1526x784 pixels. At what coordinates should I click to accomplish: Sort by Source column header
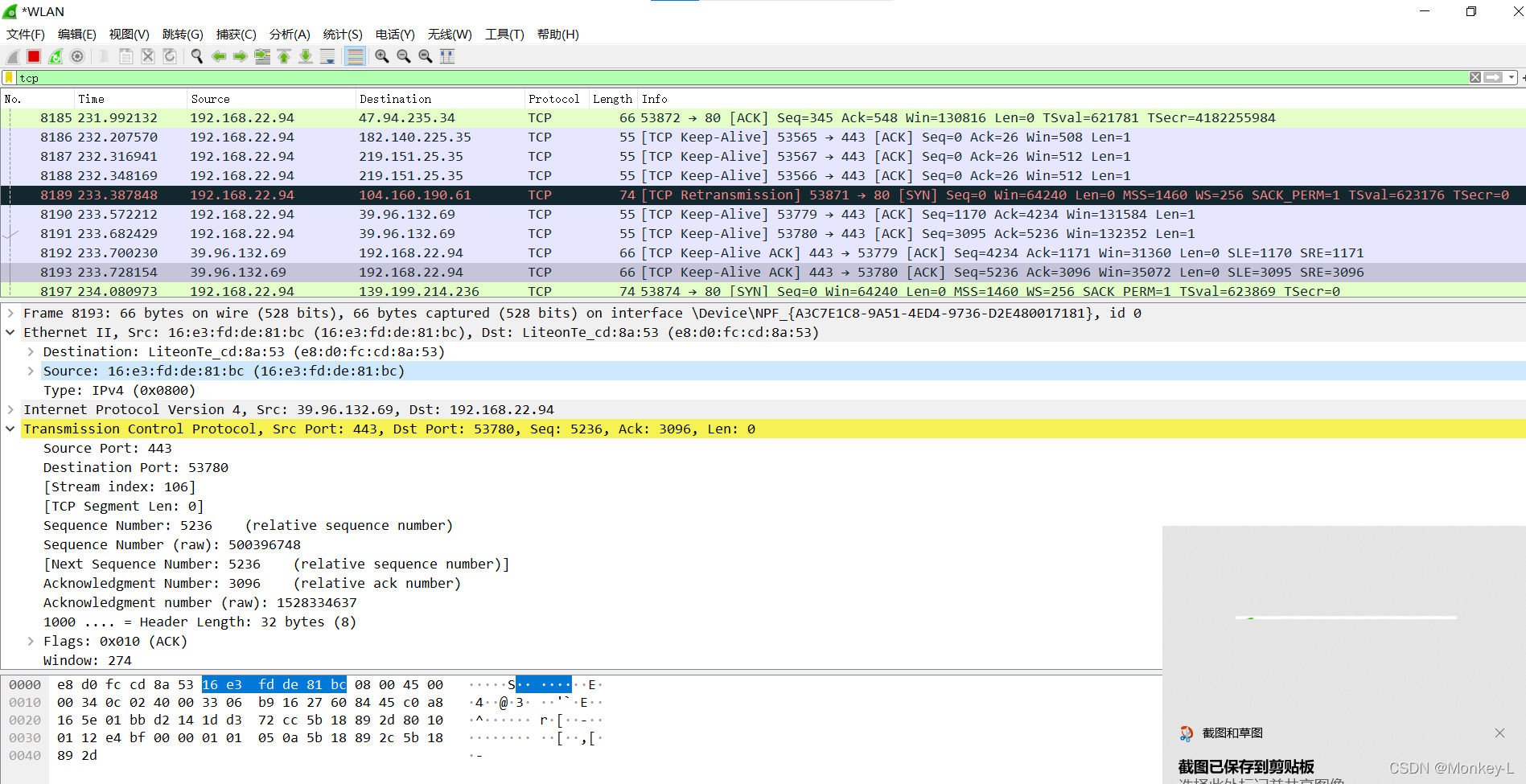coord(271,99)
